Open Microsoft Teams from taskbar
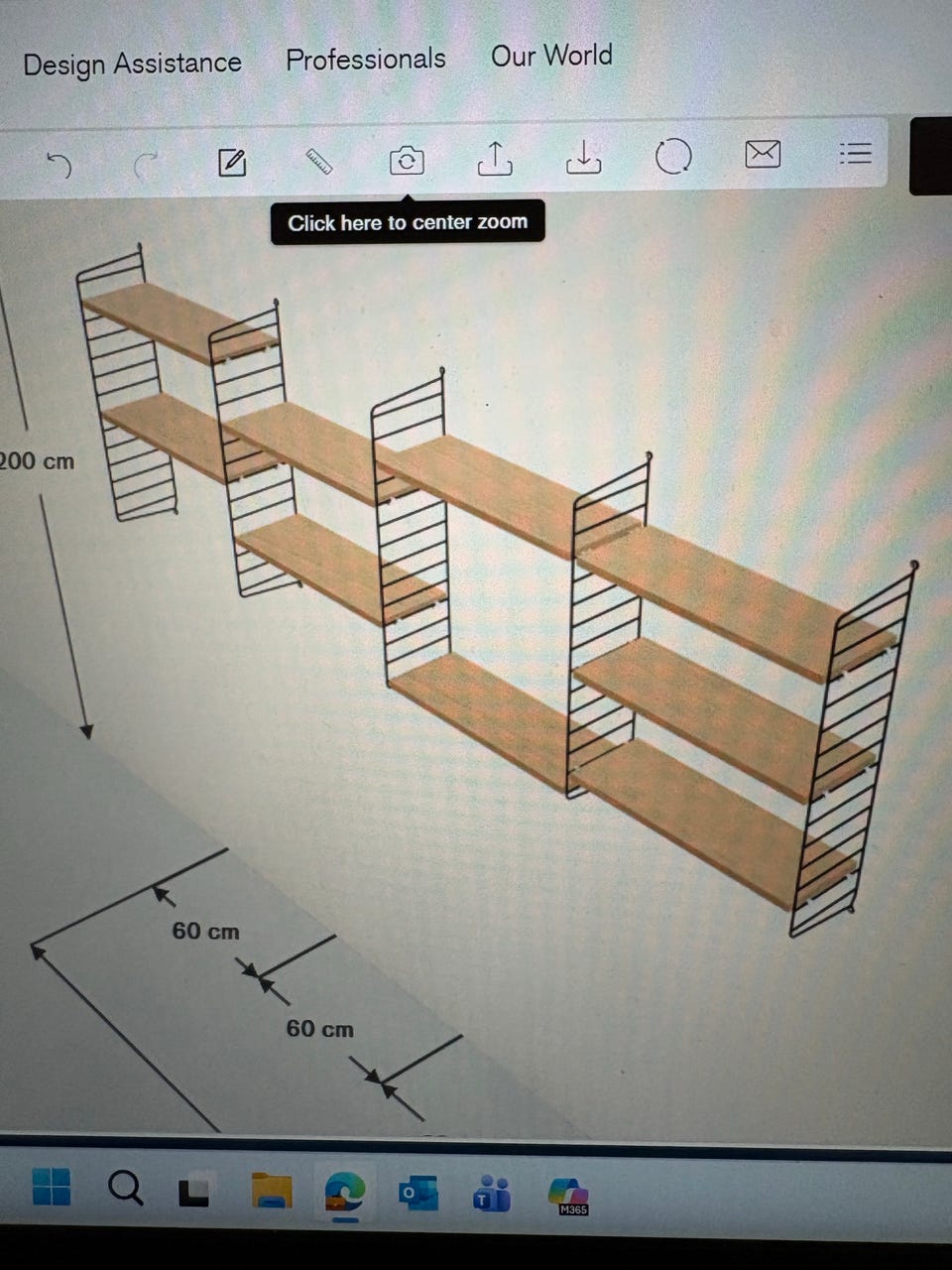Image resolution: width=952 pixels, height=1270 pixels. [492, 1194]
